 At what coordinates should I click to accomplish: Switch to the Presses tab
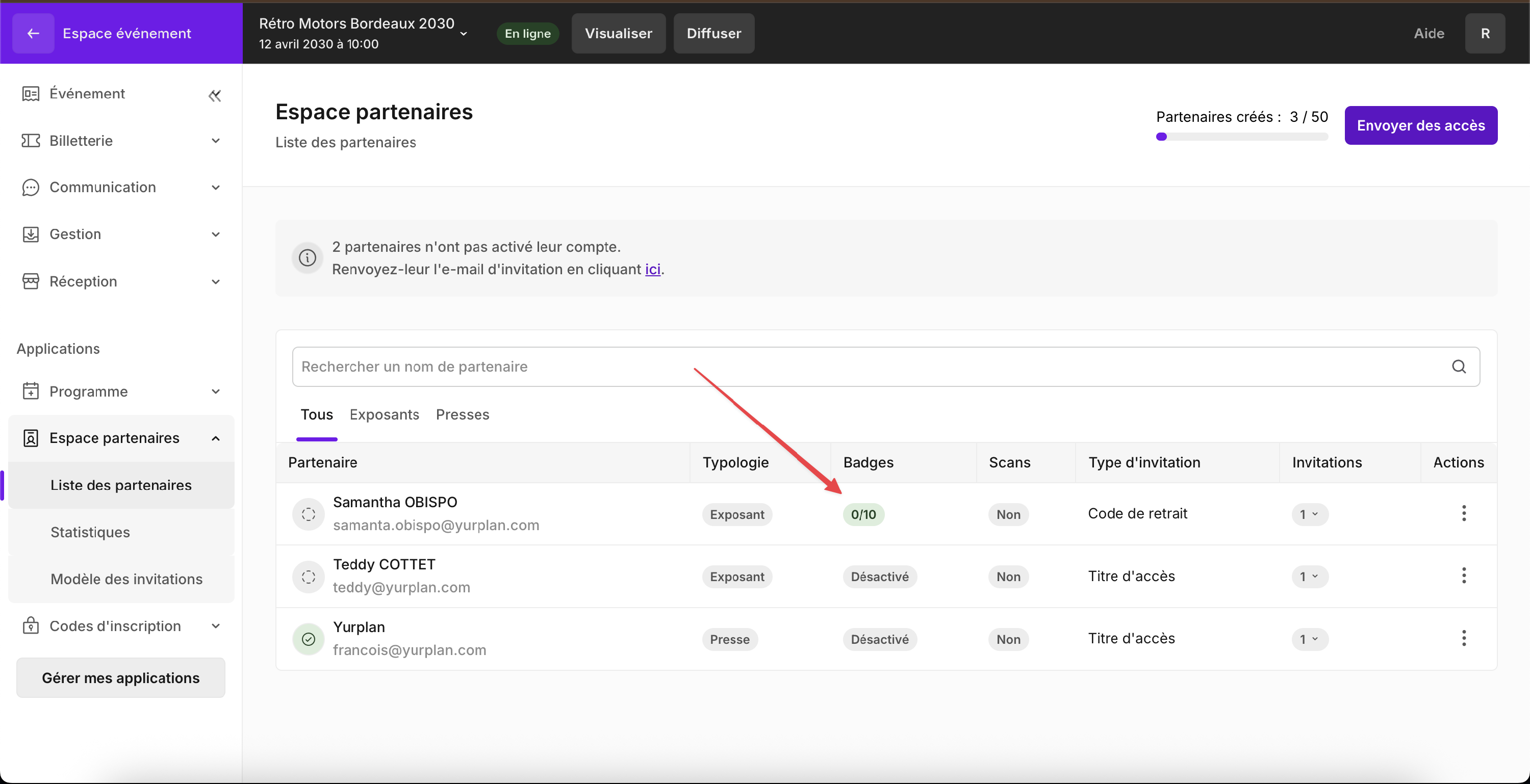coord(462,415)
